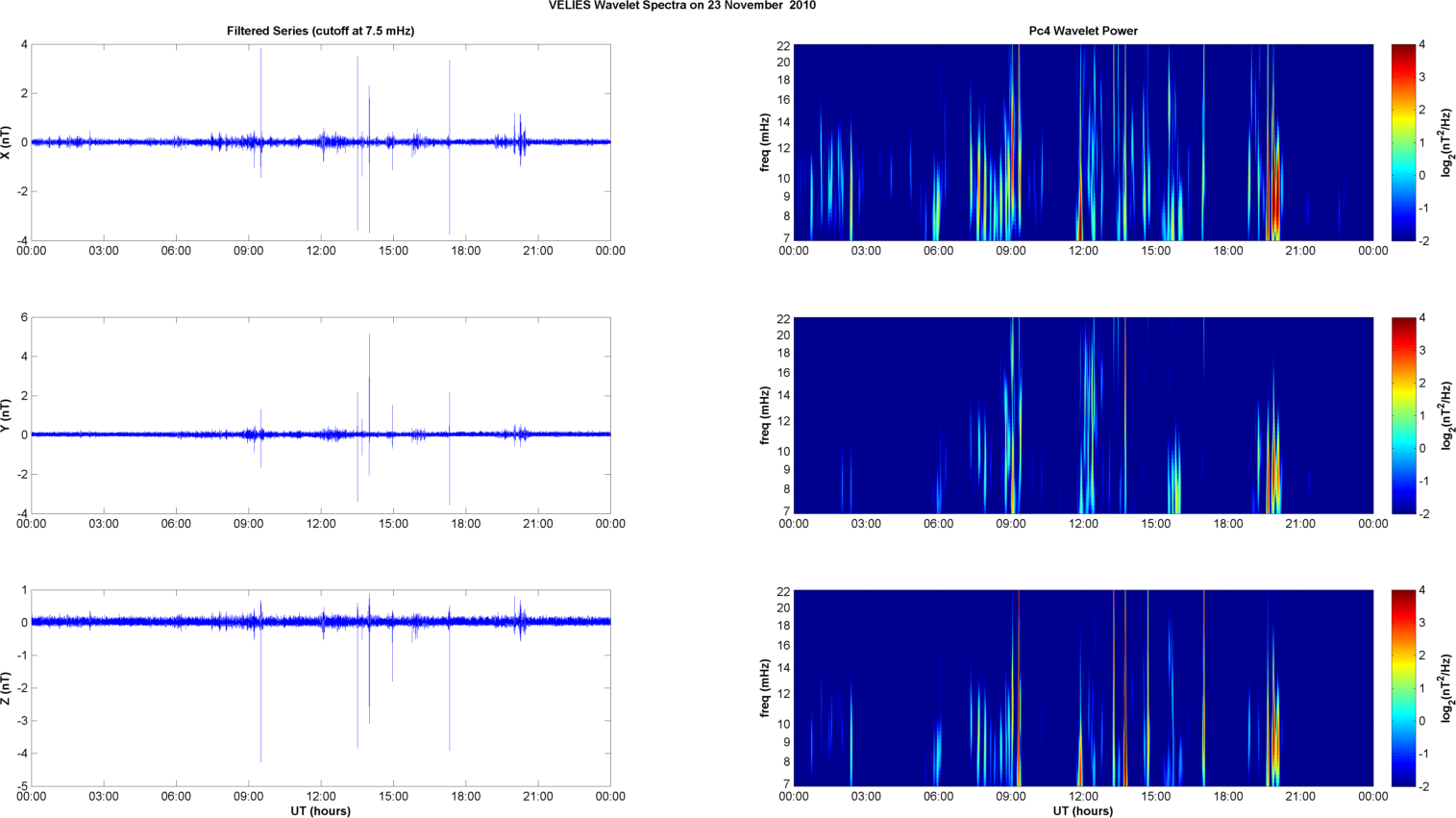Click the bottom Pc4 wavelet spectrogram
Viewport: 1456px width, 818px height.
[x=1083, y=688]
